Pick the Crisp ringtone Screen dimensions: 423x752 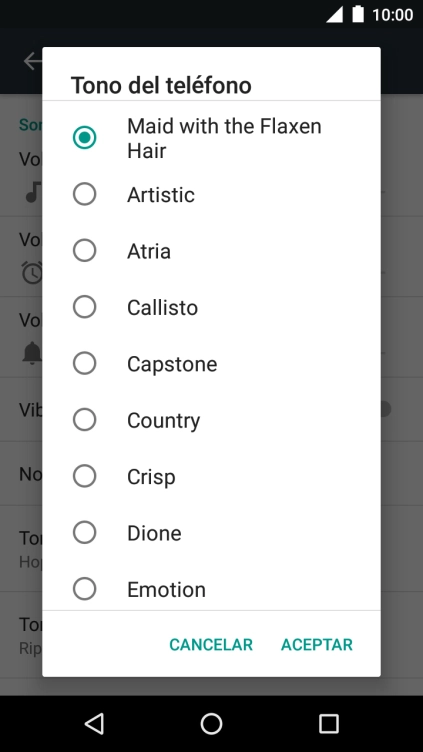tap(212, 476)
